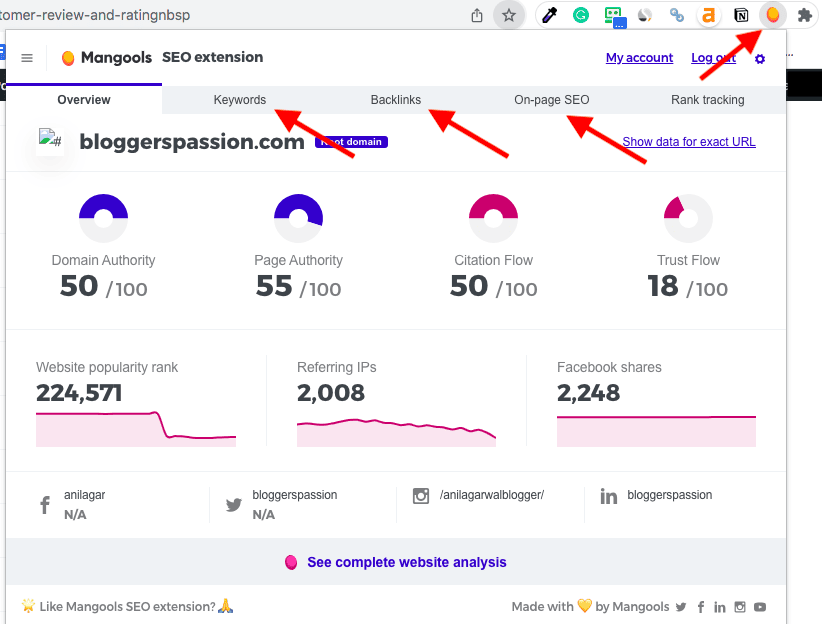Open the orange 'a' extension icon
The height and width of the screenshot is (624, 822).
[x=708, y=15]
